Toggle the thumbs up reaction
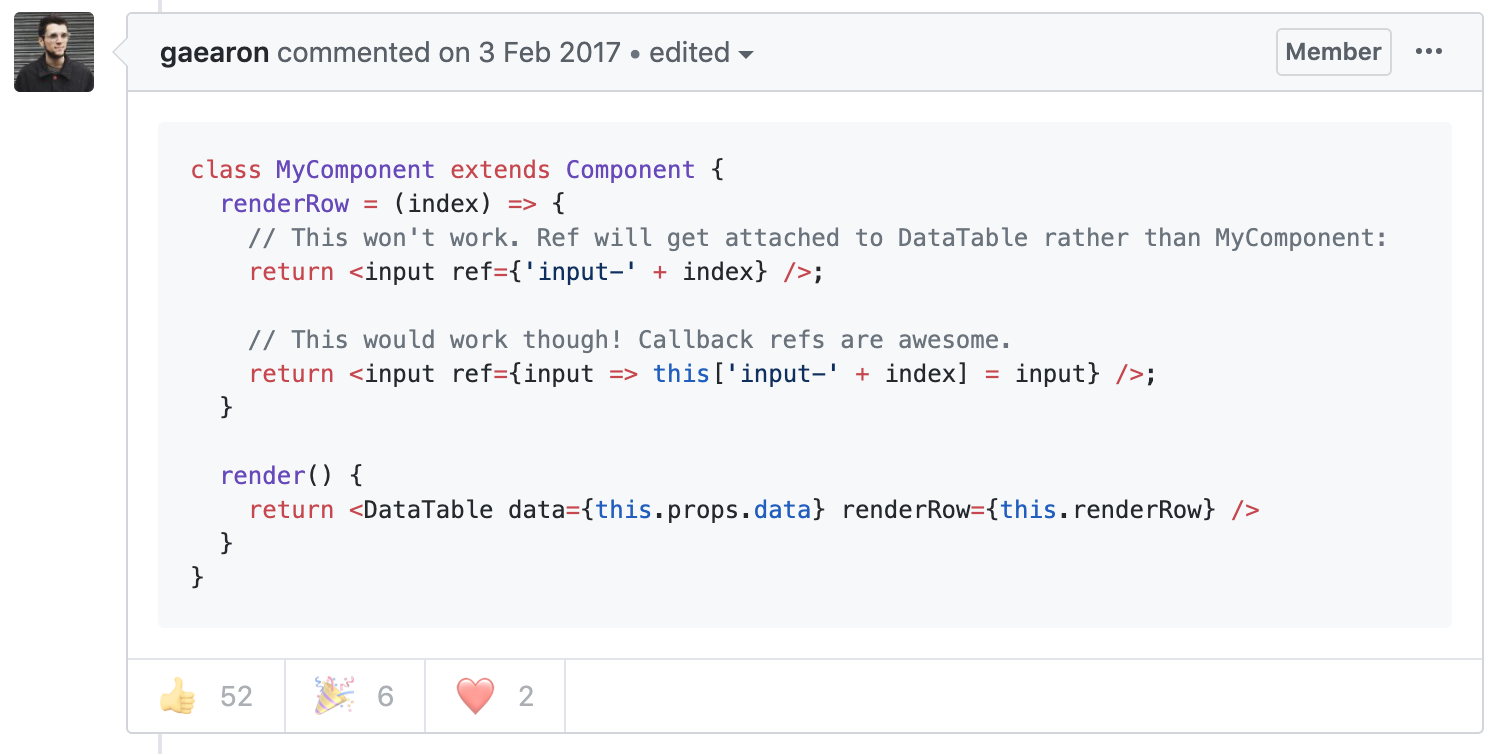Screen dimensions: 1508x754 206,695
